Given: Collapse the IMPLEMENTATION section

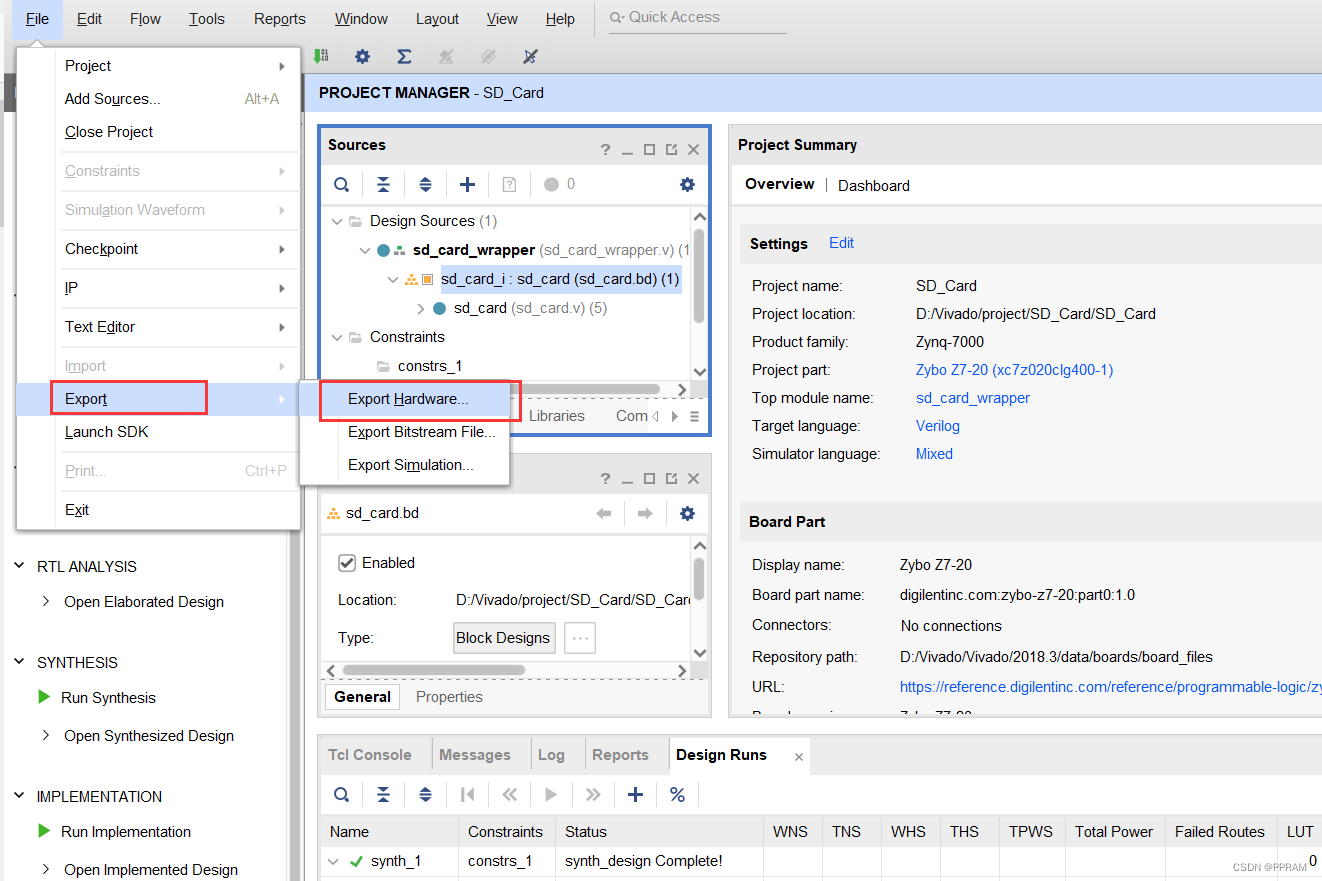Looking at the screenshot, I should (x=19, y=797).
